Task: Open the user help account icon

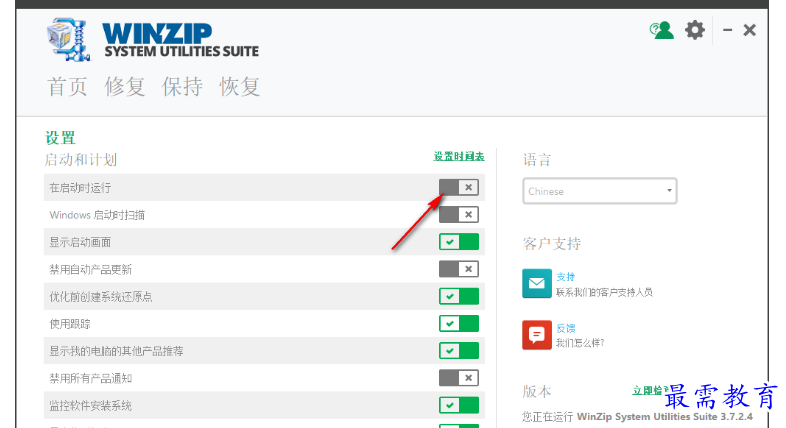Action: click(661, 30)
